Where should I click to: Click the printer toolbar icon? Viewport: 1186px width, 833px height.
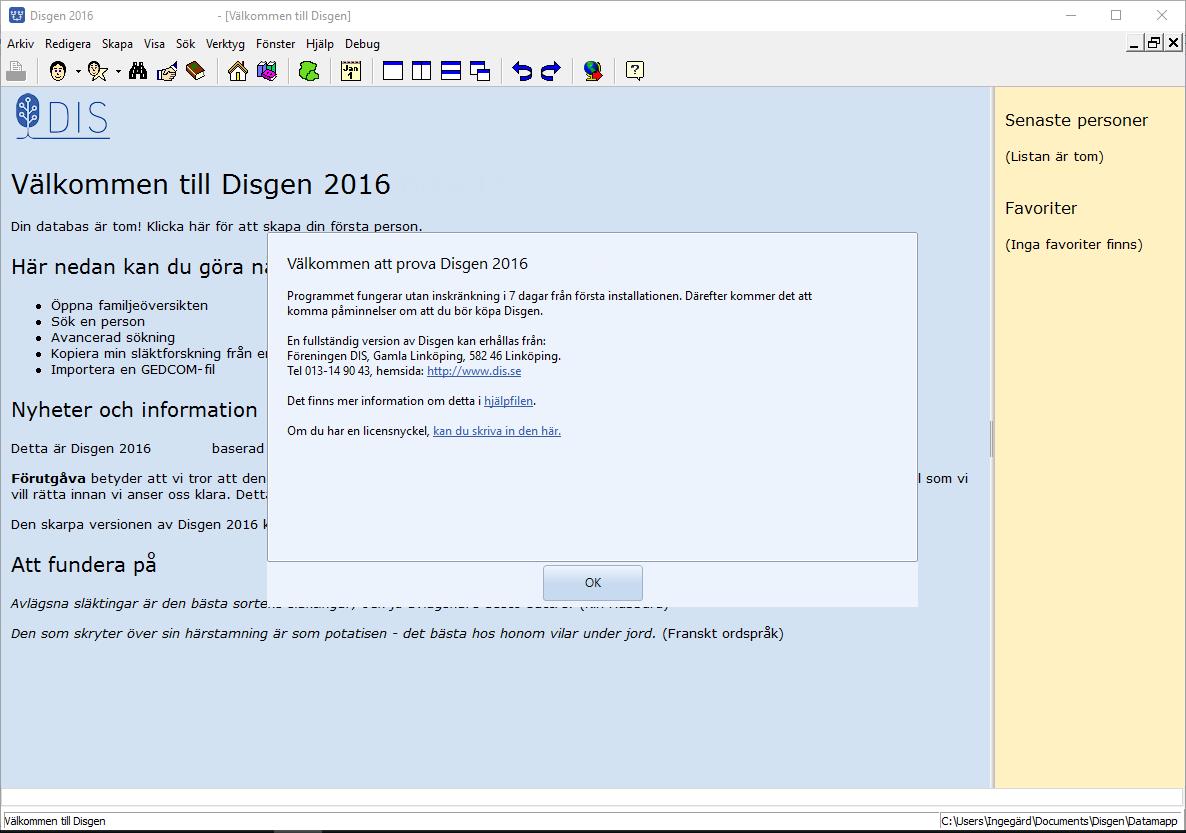[16, 71]
